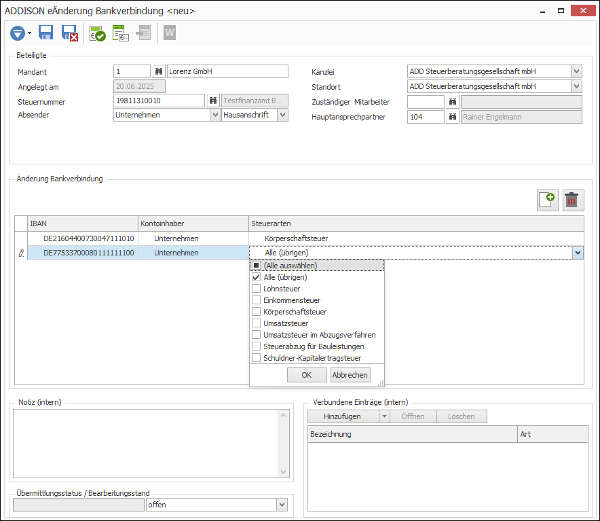Click the blue round menu icon in toolbar
600x521 pixels.
17,33
